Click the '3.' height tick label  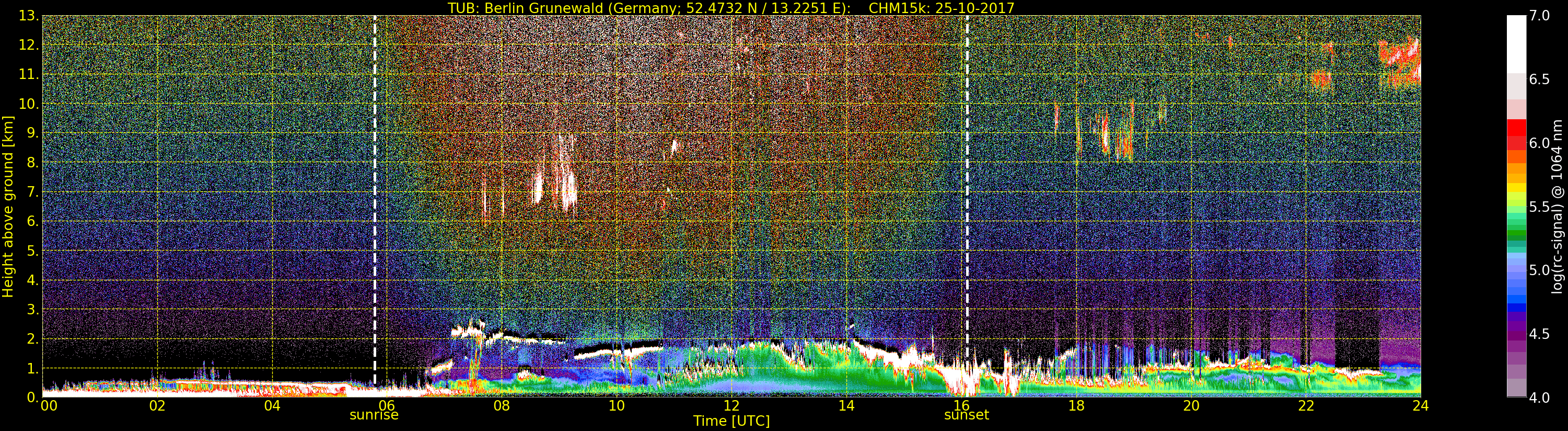(x=32, y=309)
